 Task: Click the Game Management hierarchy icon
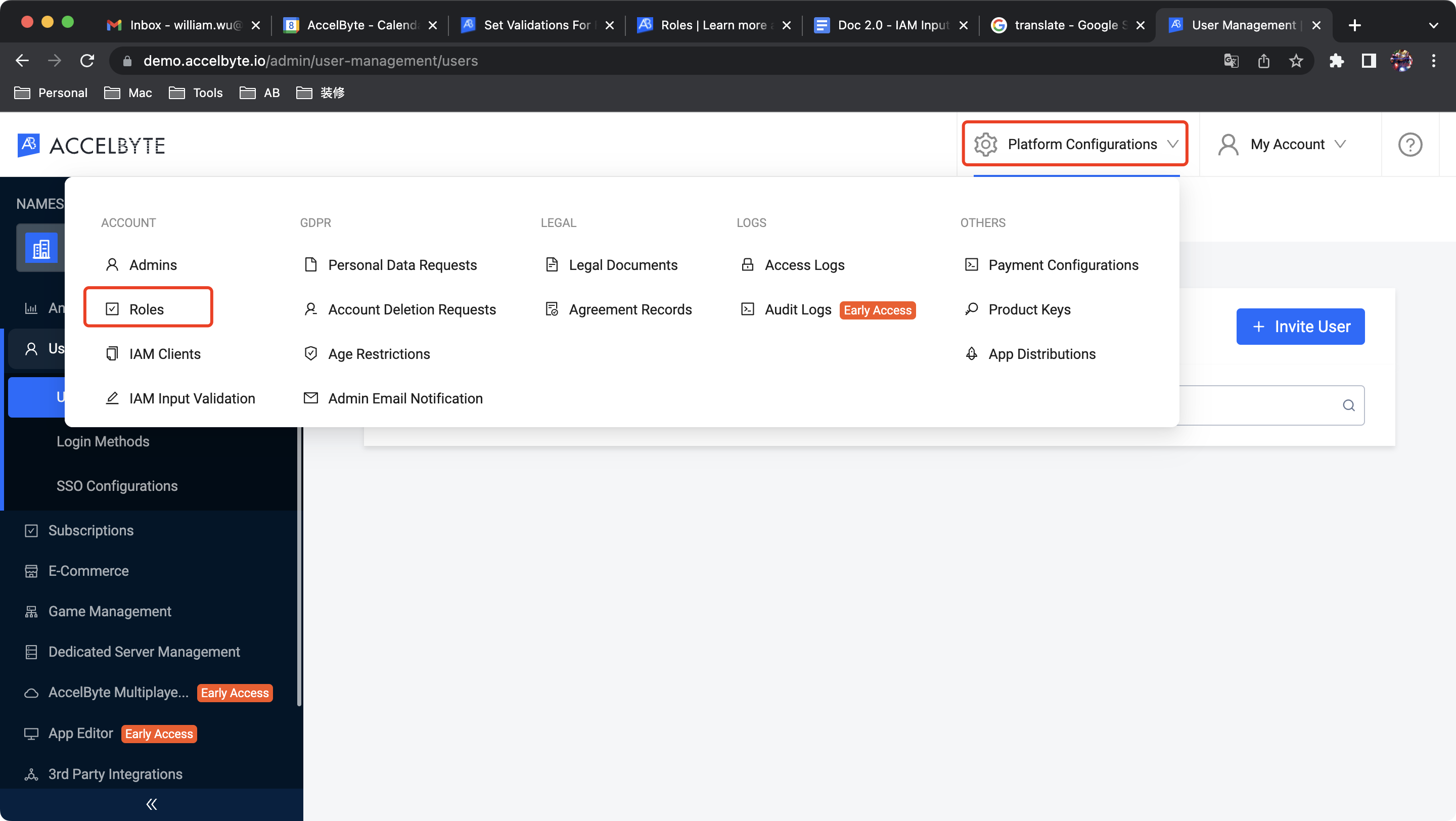point(31,611)
